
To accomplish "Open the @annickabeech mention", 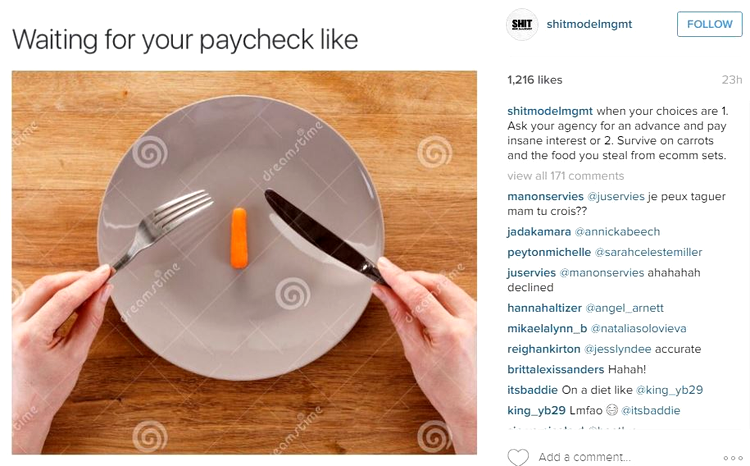I will [617, 232].
